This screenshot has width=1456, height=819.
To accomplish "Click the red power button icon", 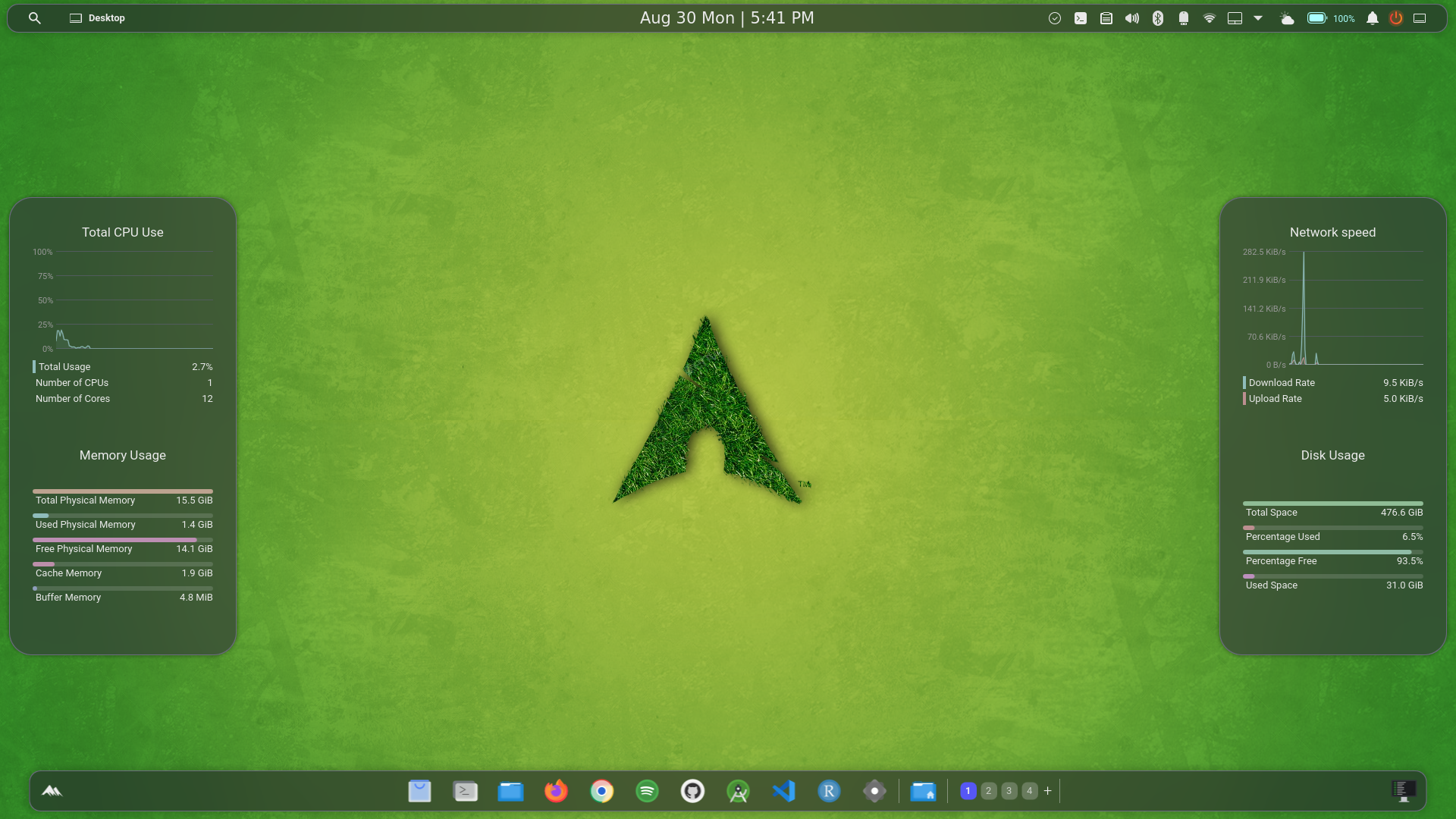I will (1396, 18).
